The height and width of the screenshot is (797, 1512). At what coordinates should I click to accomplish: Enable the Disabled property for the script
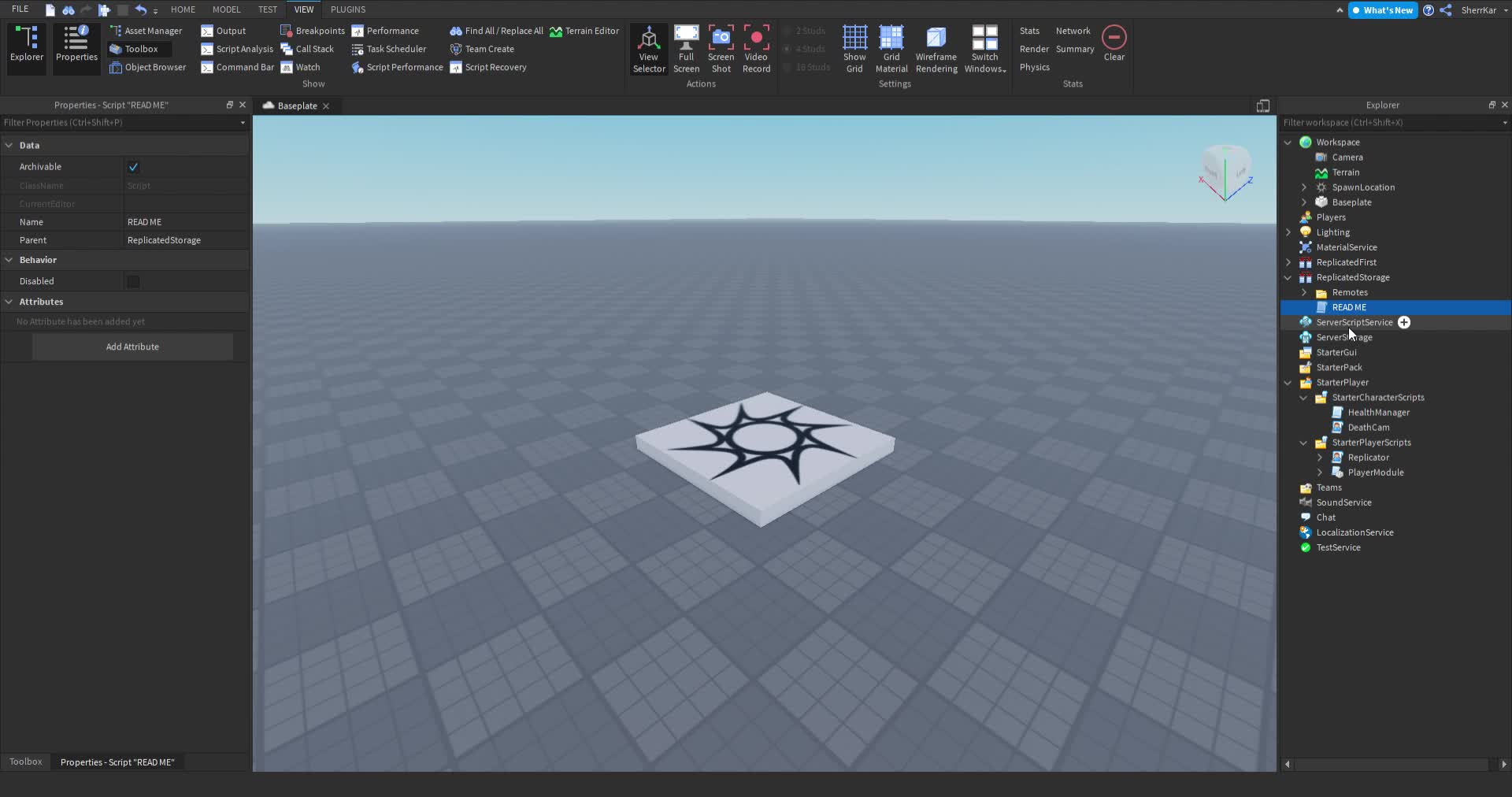[133, 281]
